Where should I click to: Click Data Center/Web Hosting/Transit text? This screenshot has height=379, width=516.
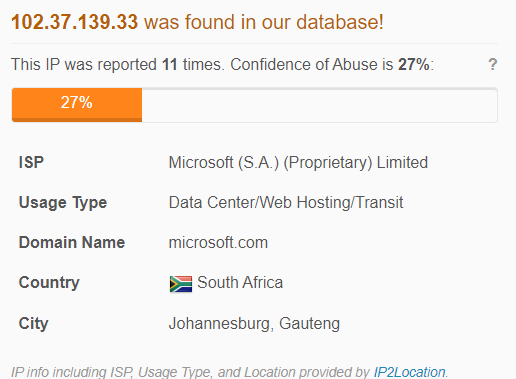tap(286, 202)
